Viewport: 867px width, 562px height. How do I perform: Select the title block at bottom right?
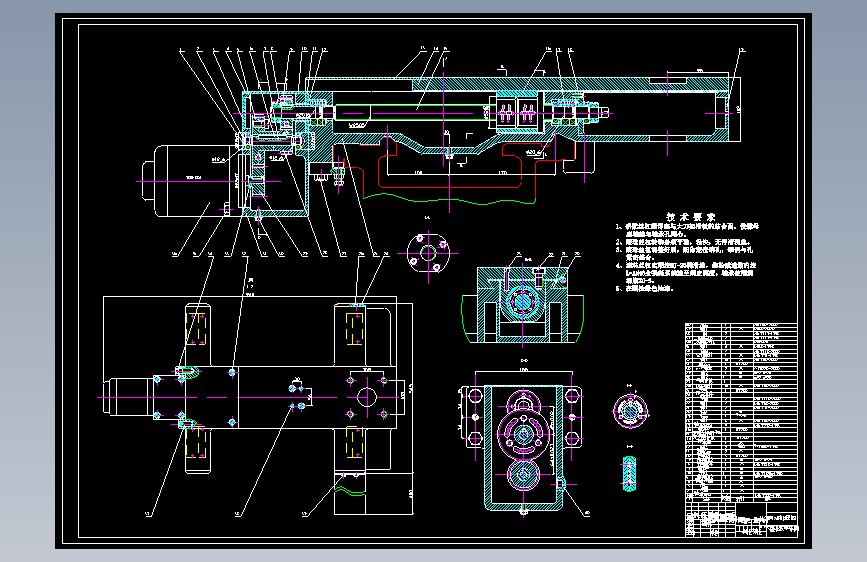741,518
